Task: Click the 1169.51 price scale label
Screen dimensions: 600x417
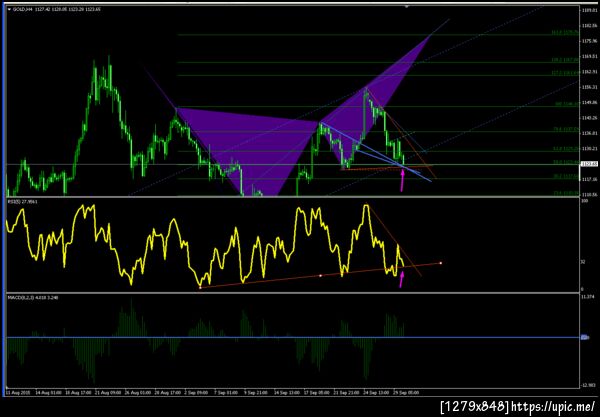Action: (589, 56)
